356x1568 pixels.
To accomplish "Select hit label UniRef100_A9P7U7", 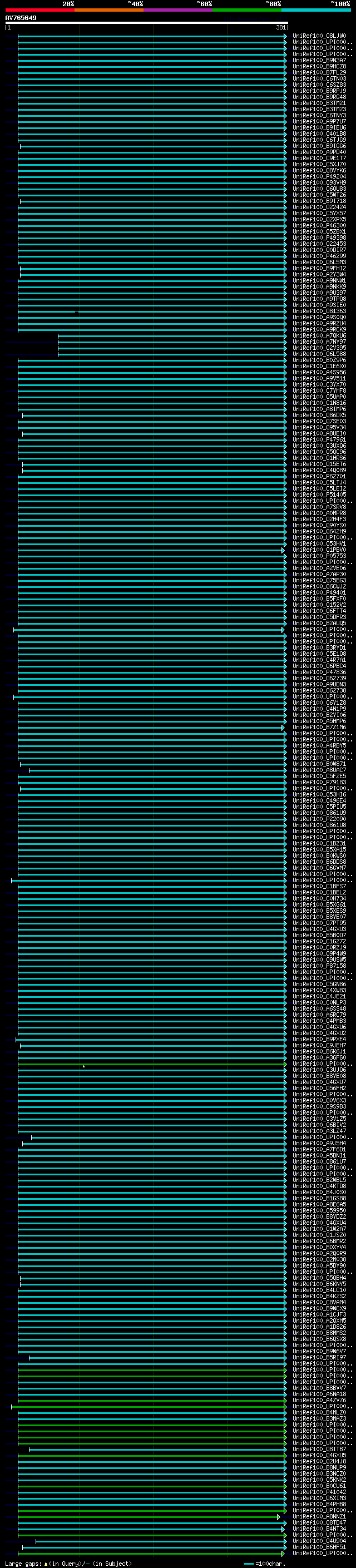I will [x=319, y=121].
